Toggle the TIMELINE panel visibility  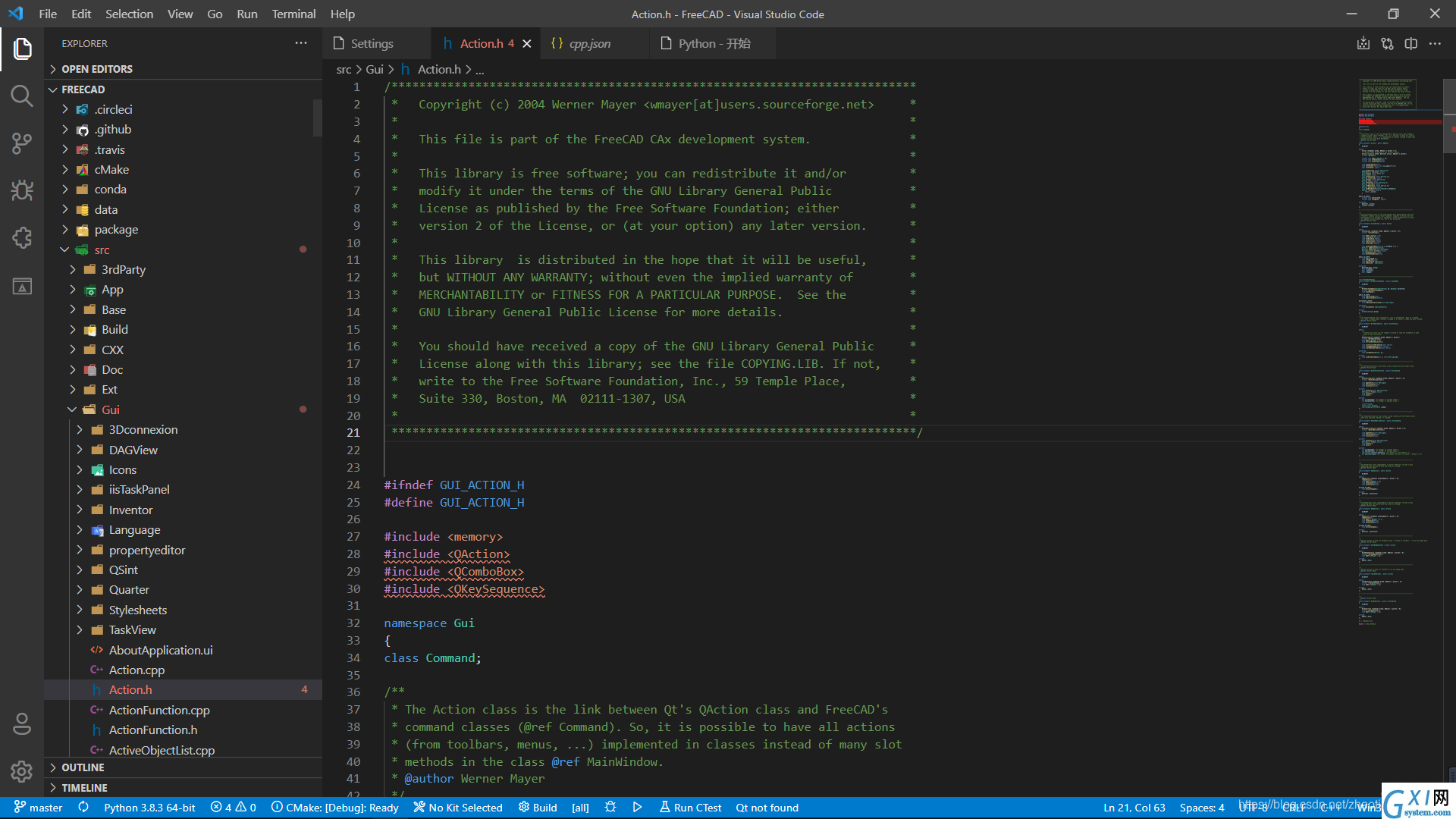84,787
